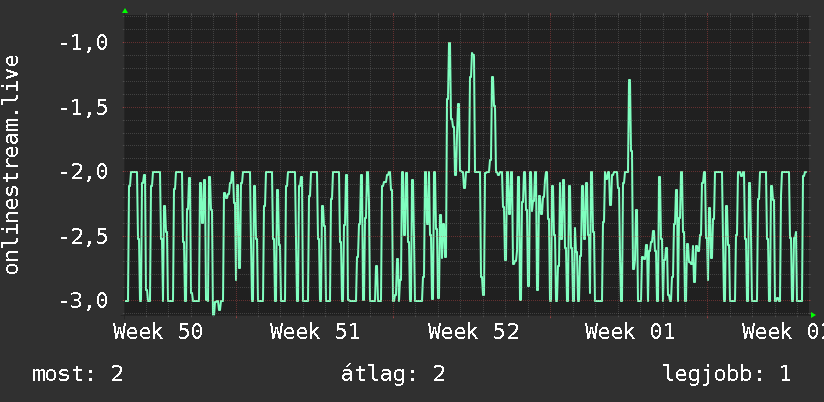Click the 'legjobb: 1' statistic
The width and height of the screenshot is (824, 402).
click(x=727, y=374)
